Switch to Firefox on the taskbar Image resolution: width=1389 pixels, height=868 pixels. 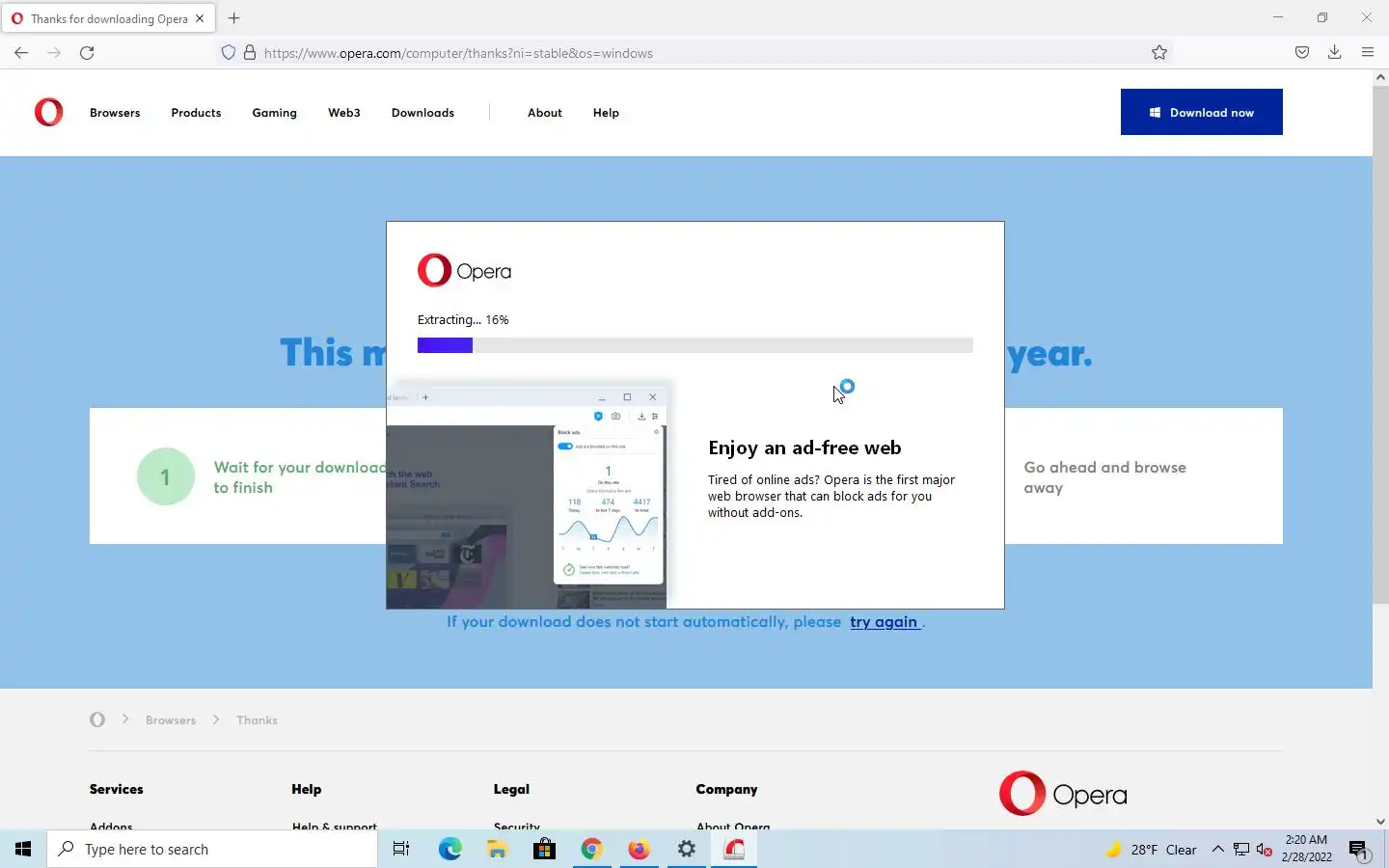point(639,850)
